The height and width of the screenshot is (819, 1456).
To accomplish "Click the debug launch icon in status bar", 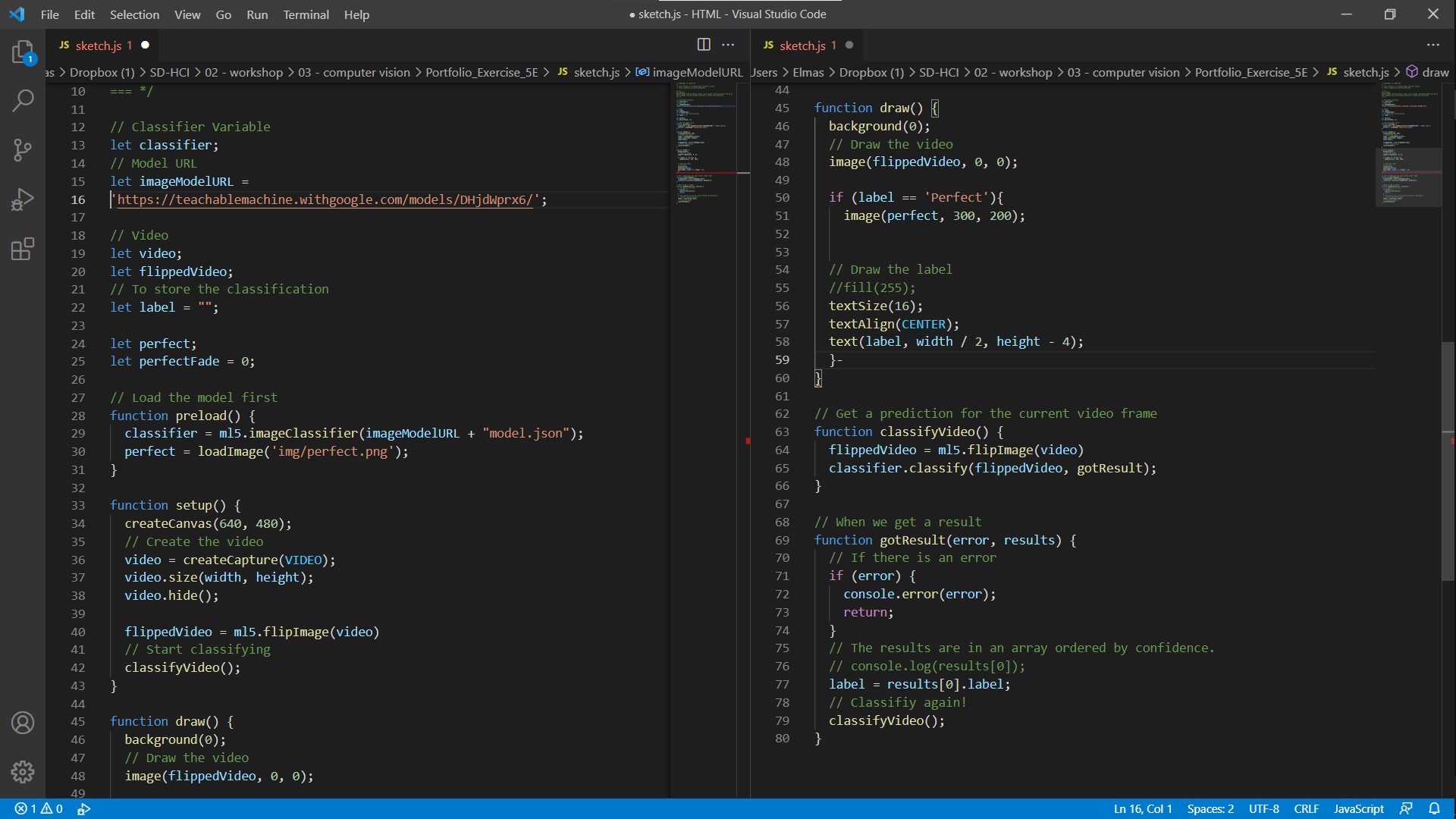I will [84, 809].
